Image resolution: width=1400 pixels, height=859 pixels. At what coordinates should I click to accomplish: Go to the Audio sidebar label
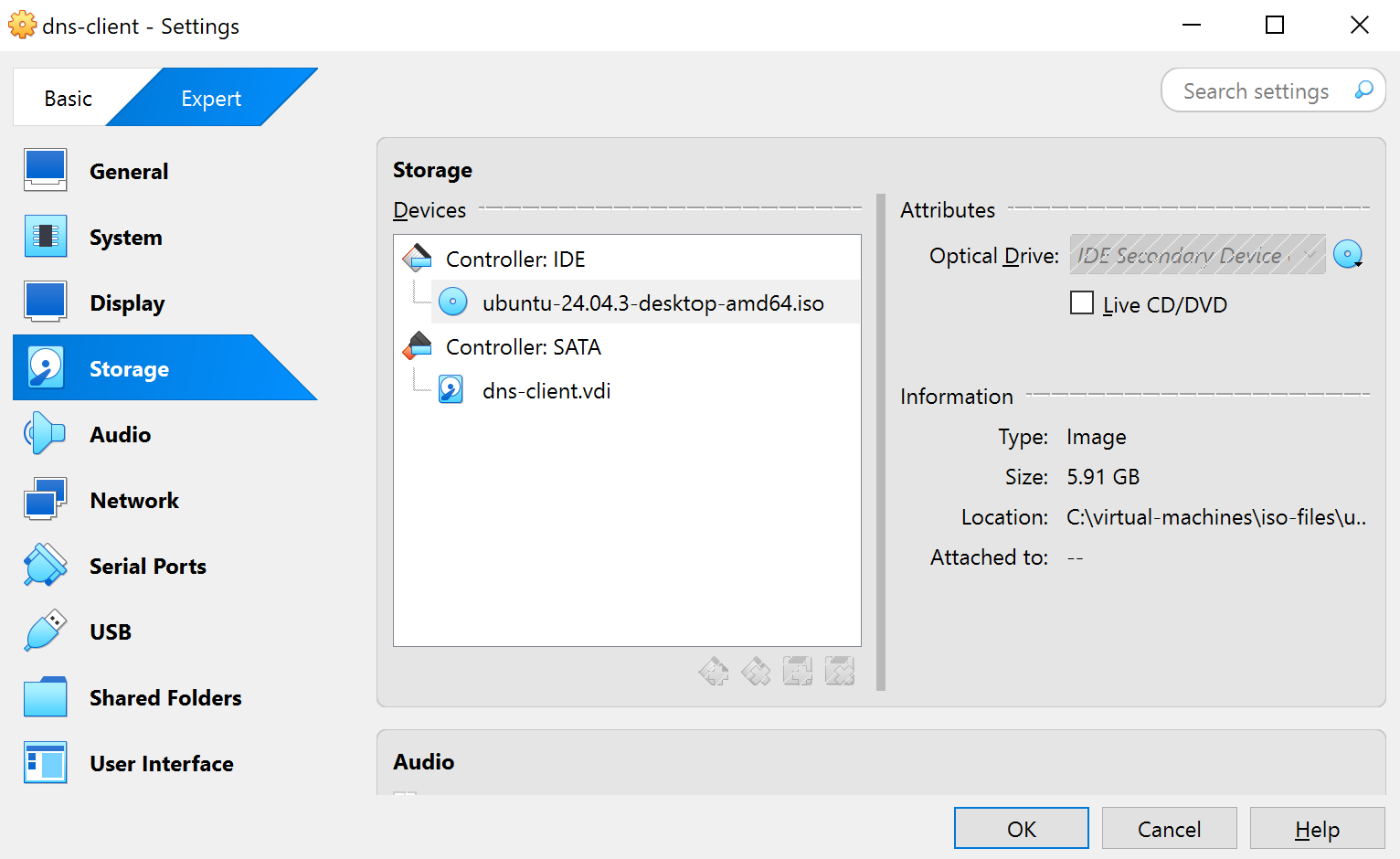[121, 435]
